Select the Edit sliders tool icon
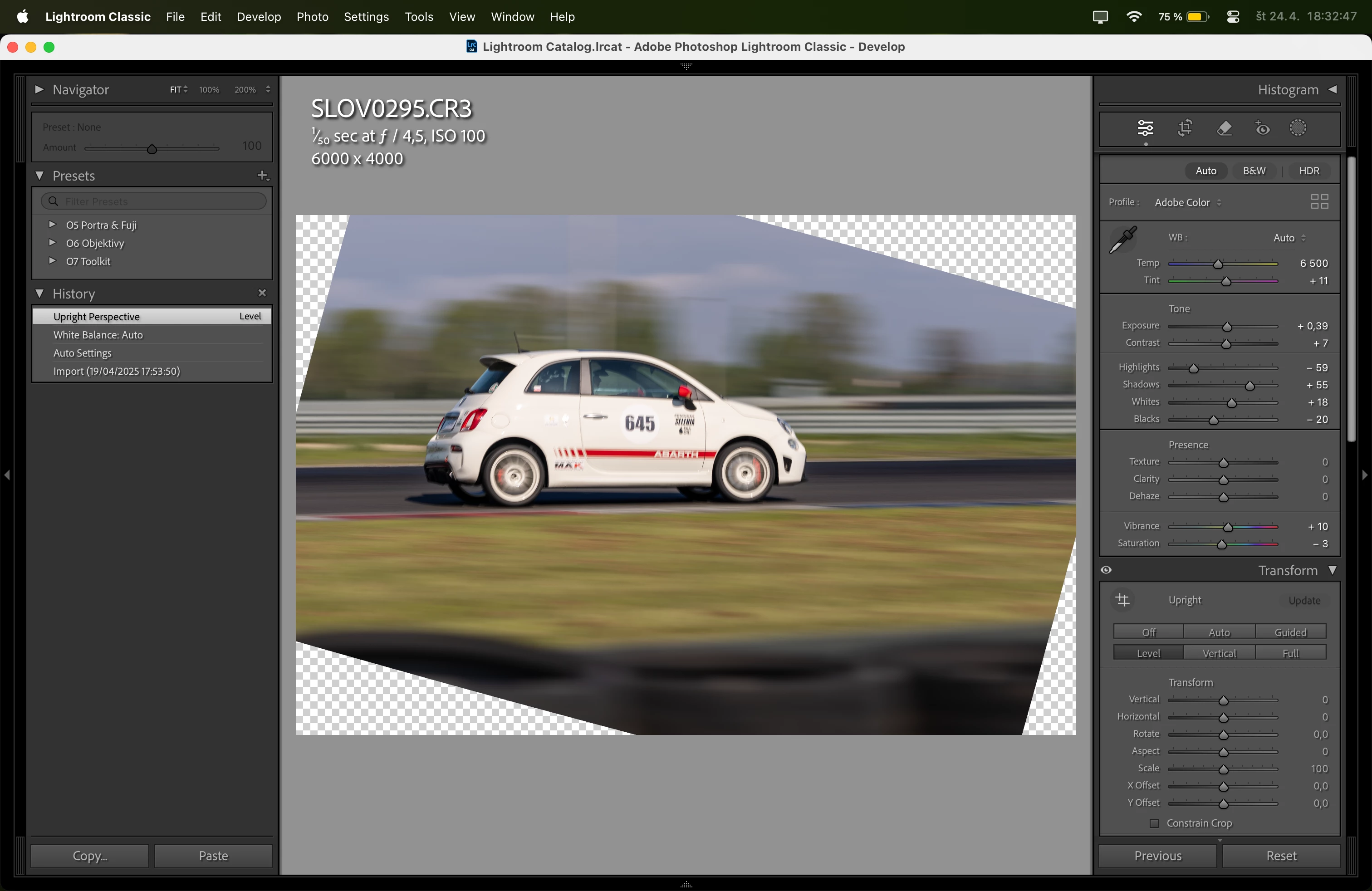 click(1145, 128)
